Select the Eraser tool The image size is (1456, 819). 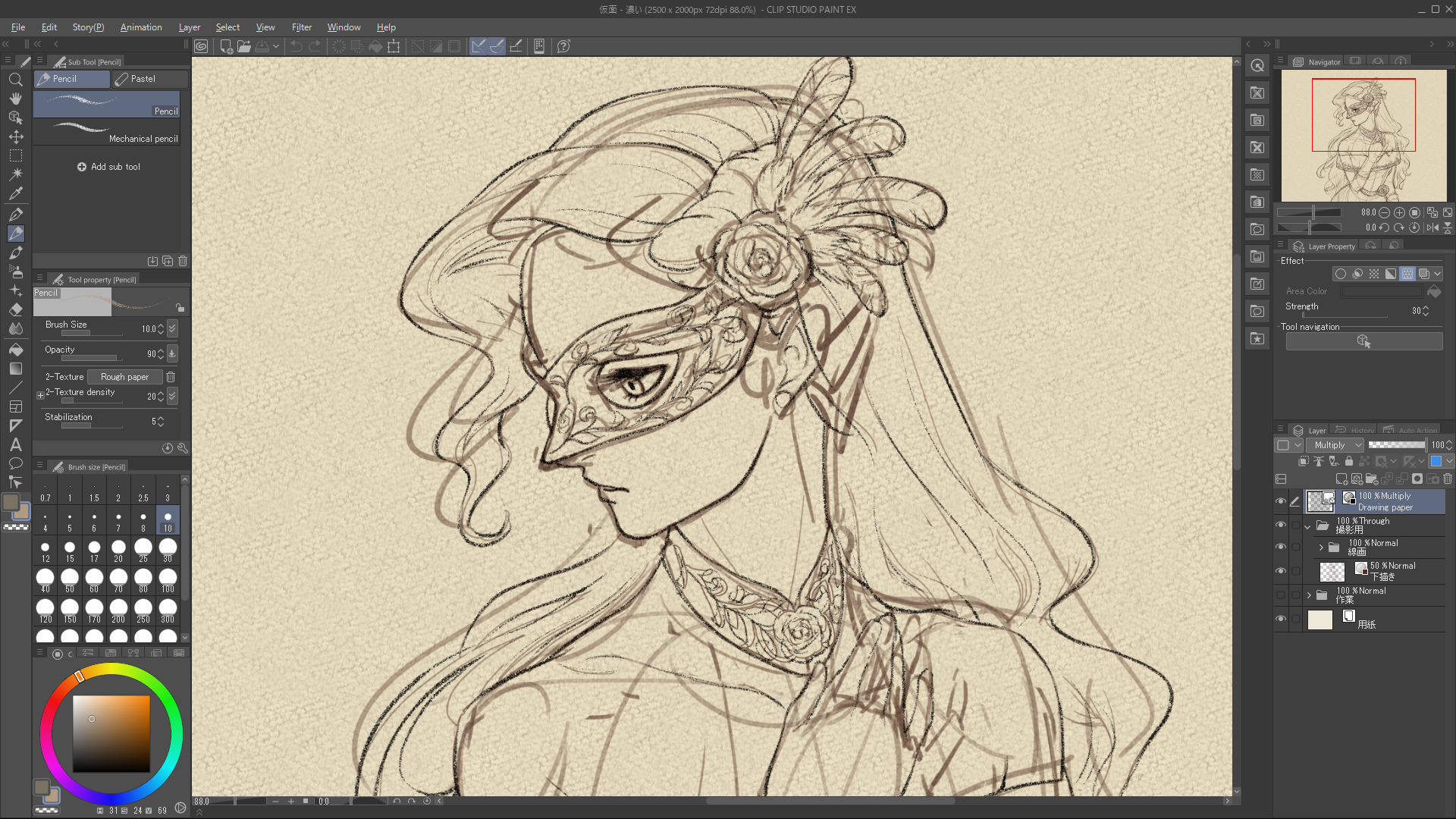15,310
